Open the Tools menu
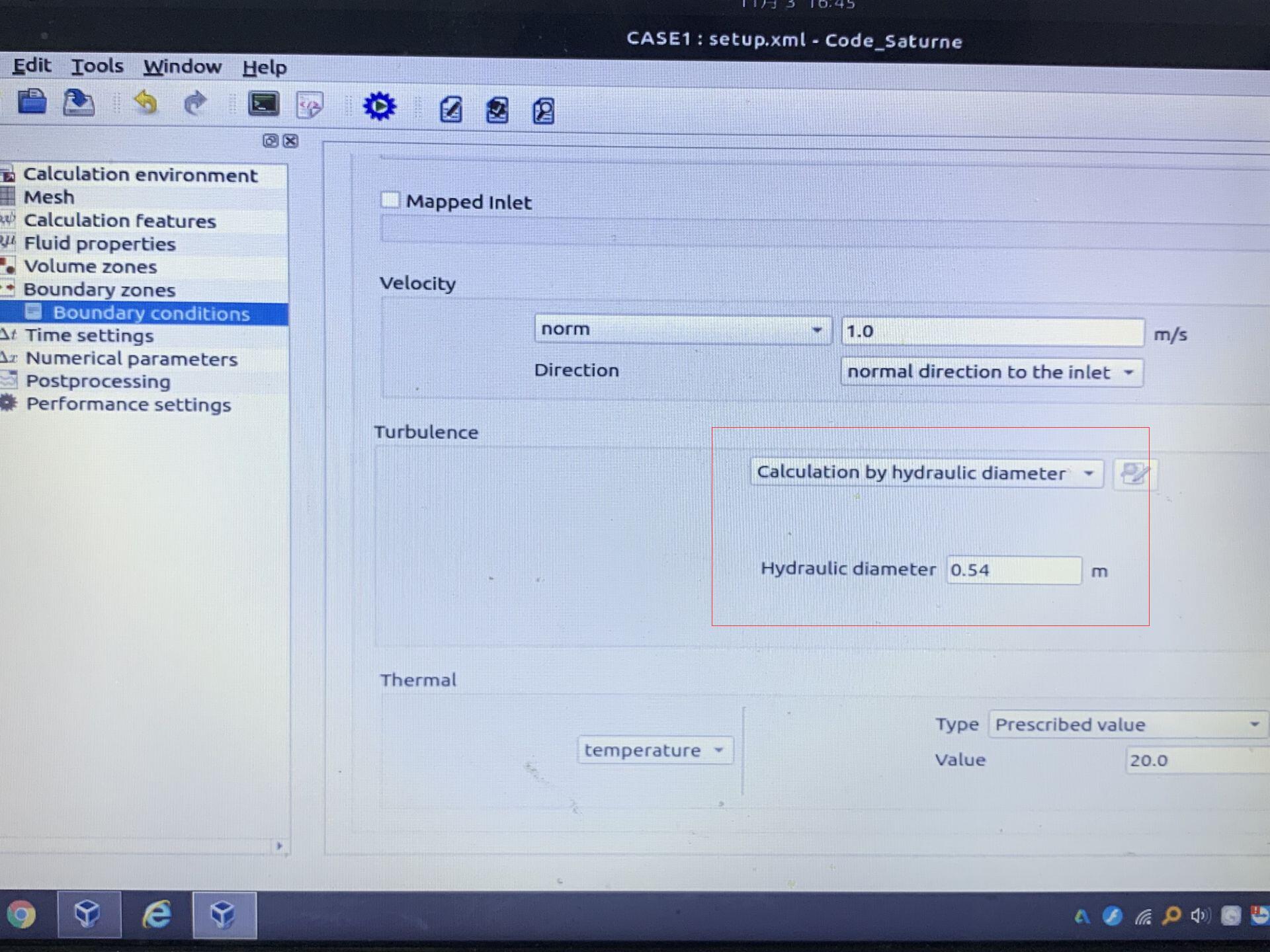 point(97,66)
